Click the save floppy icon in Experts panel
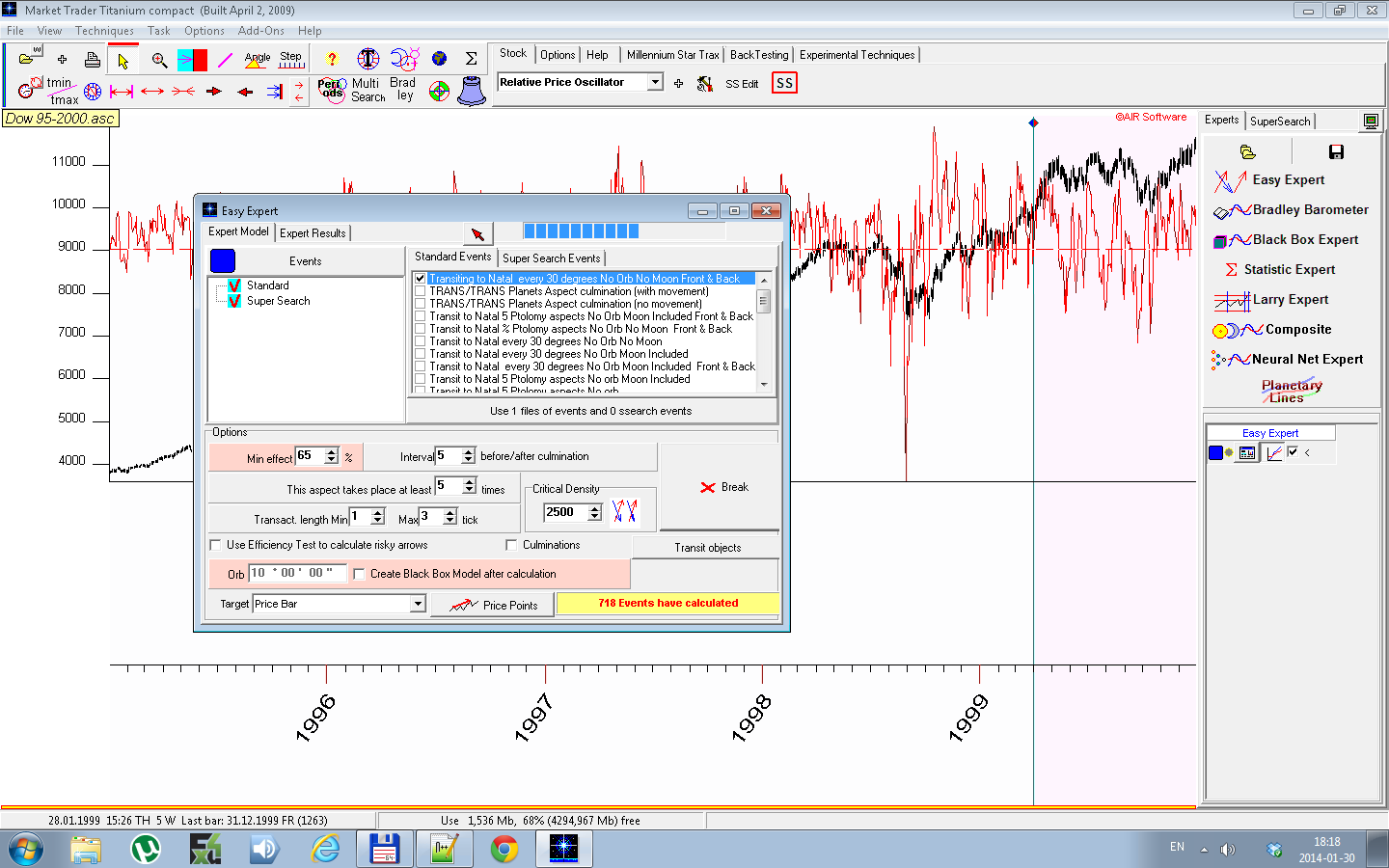1389x868 pixels. coord(1336,152)
